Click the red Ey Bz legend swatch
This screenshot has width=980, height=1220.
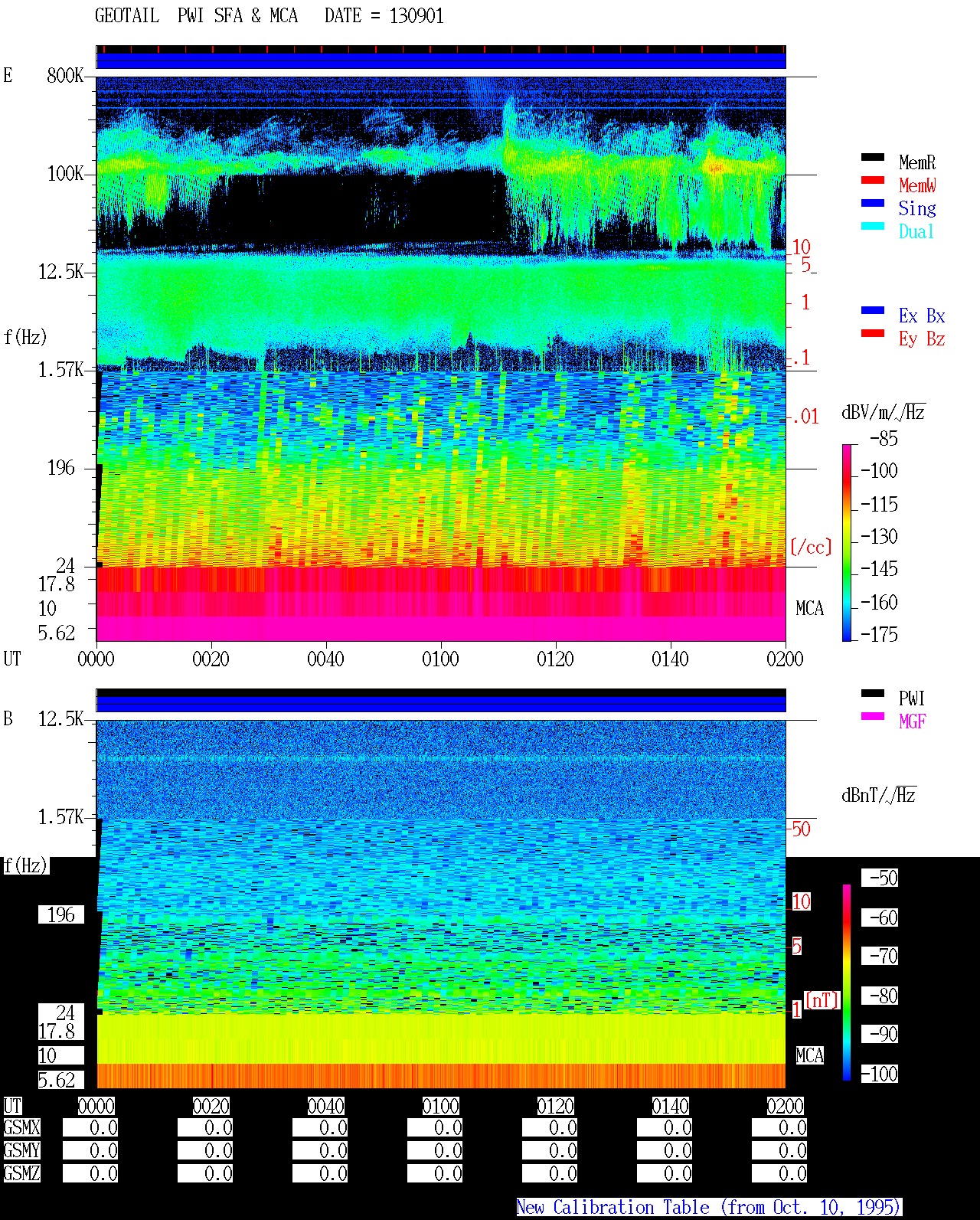coord(873,333)
